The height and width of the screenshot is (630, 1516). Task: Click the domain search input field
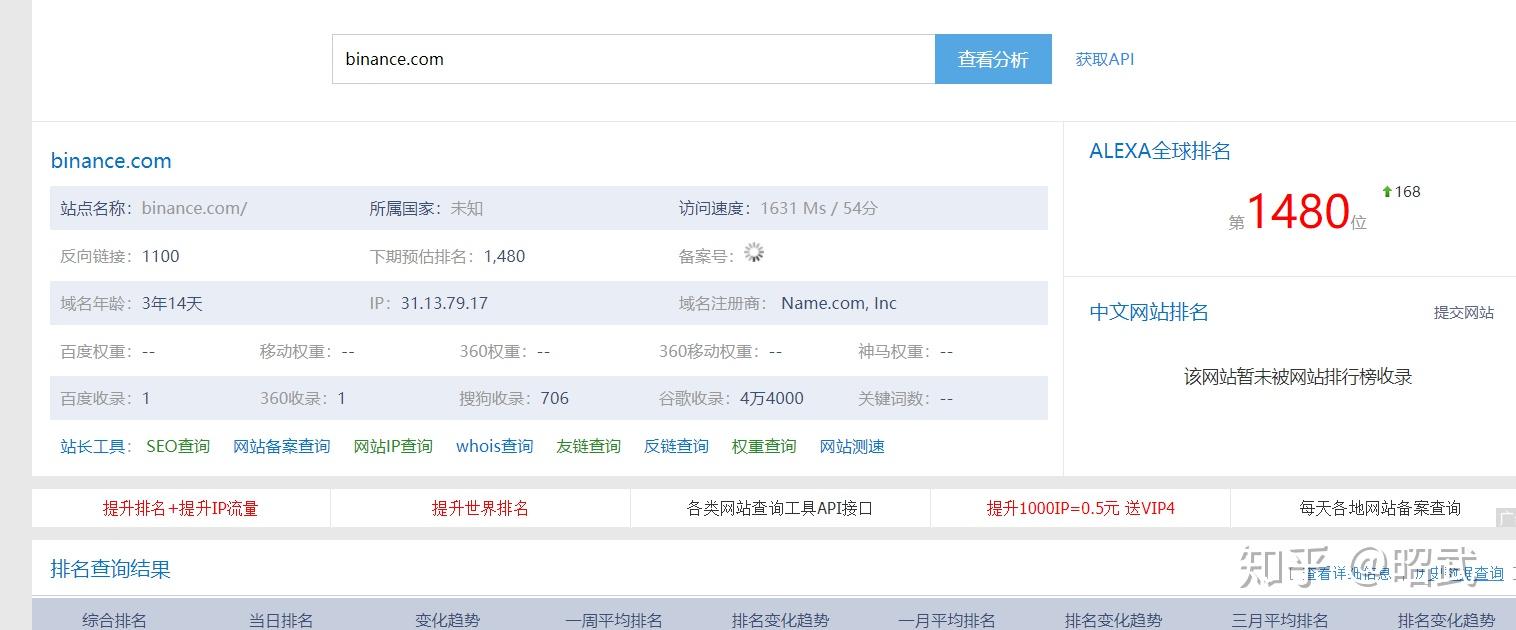coord(633,59)
